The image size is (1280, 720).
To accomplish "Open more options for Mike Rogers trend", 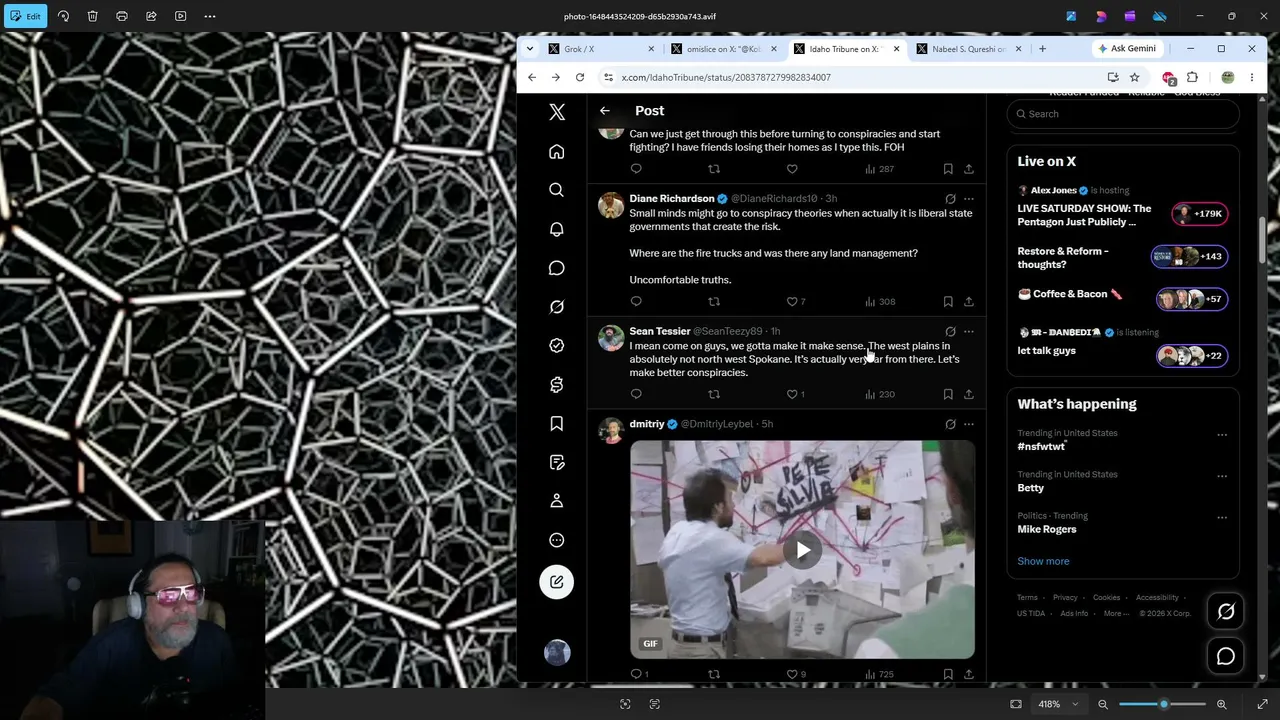I will click(1222, 517).
